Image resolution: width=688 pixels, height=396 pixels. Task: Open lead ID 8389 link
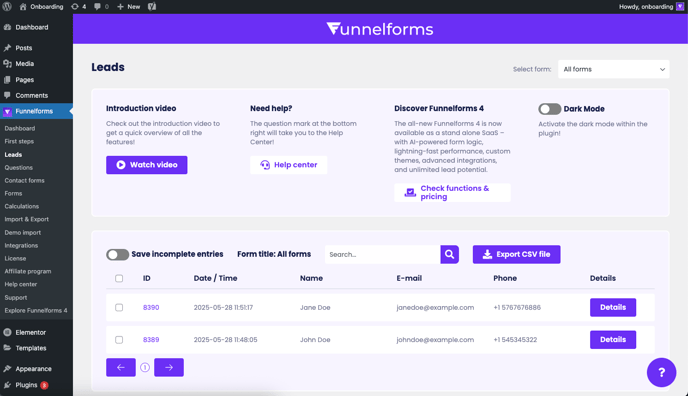tap(151, 340)
